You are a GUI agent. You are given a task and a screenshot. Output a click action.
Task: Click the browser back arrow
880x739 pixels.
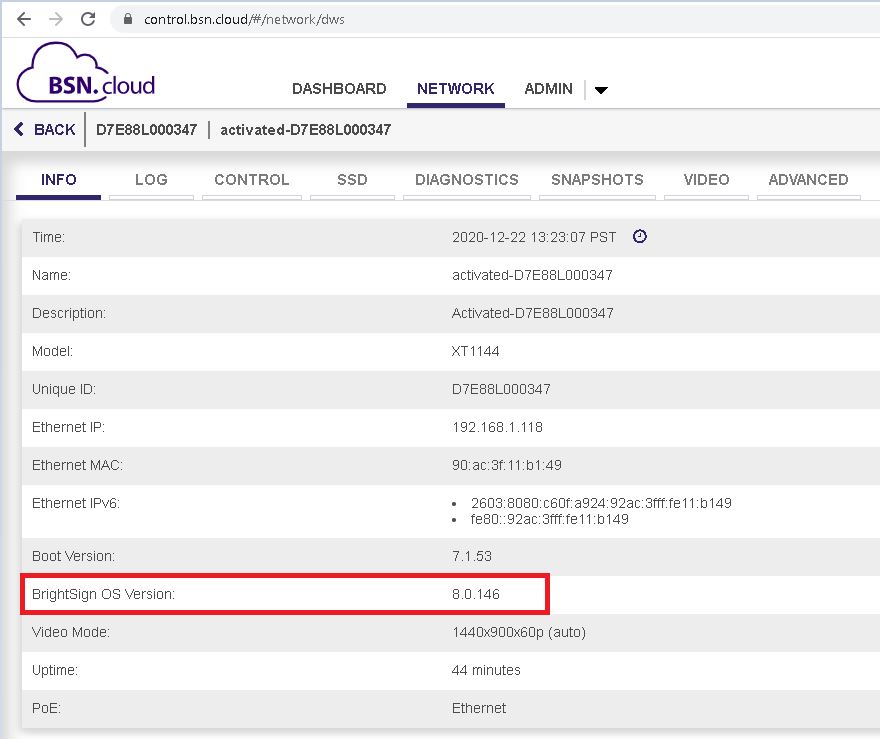(24, 19)
